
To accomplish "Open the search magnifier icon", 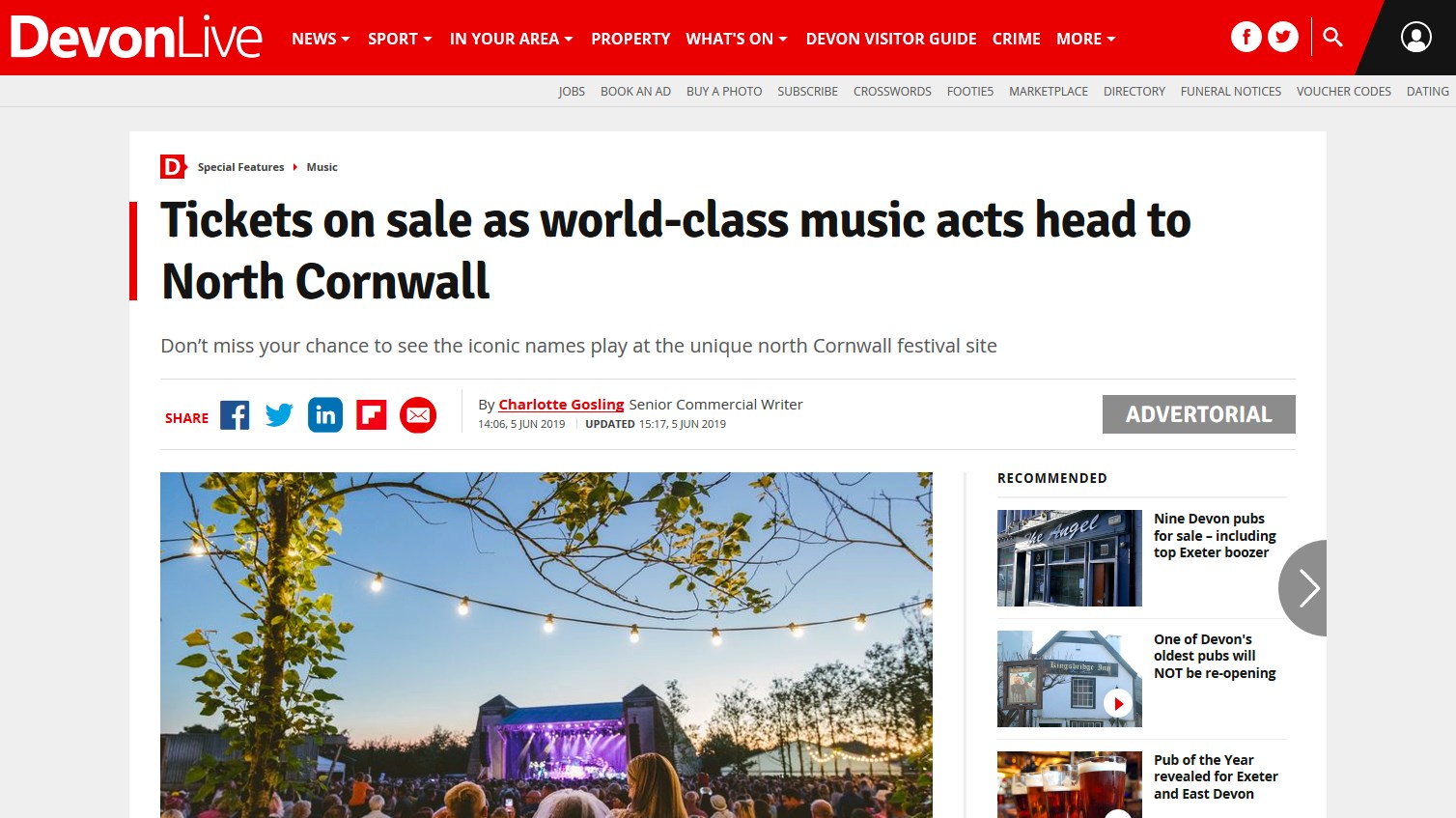I will point(1333,38).
